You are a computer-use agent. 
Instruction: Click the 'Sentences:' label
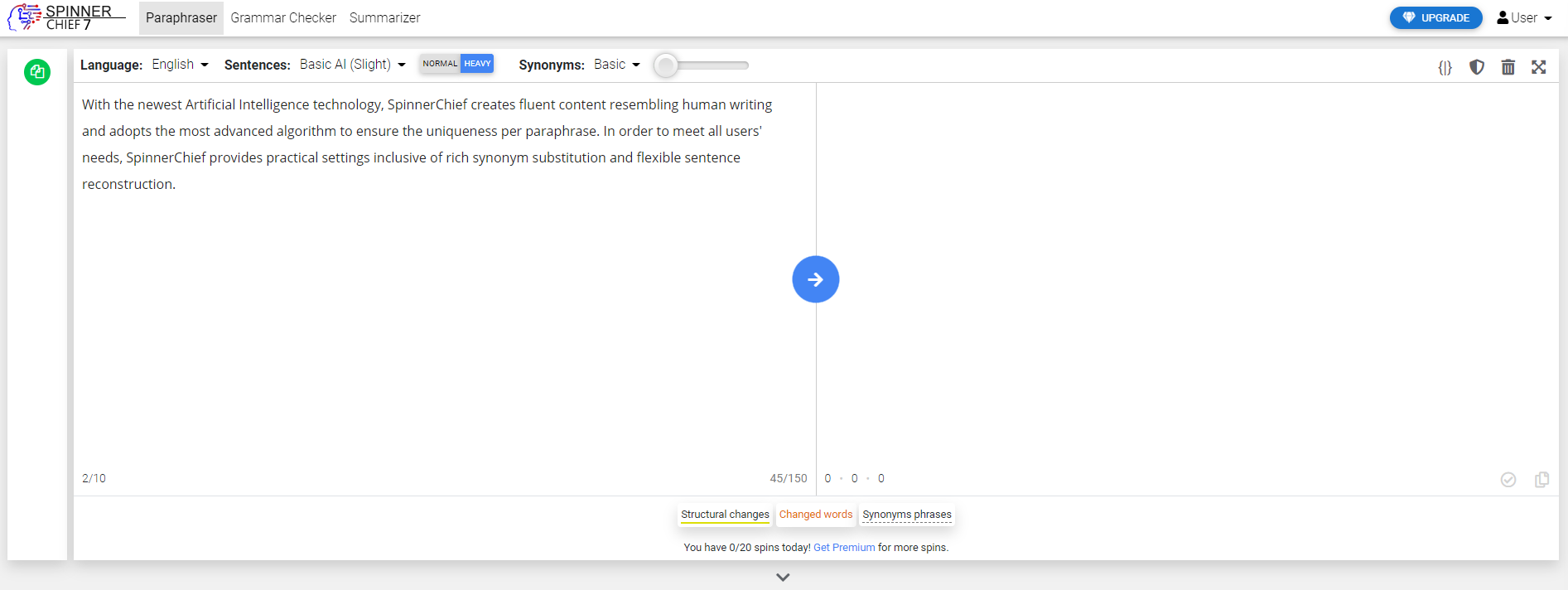258,65
